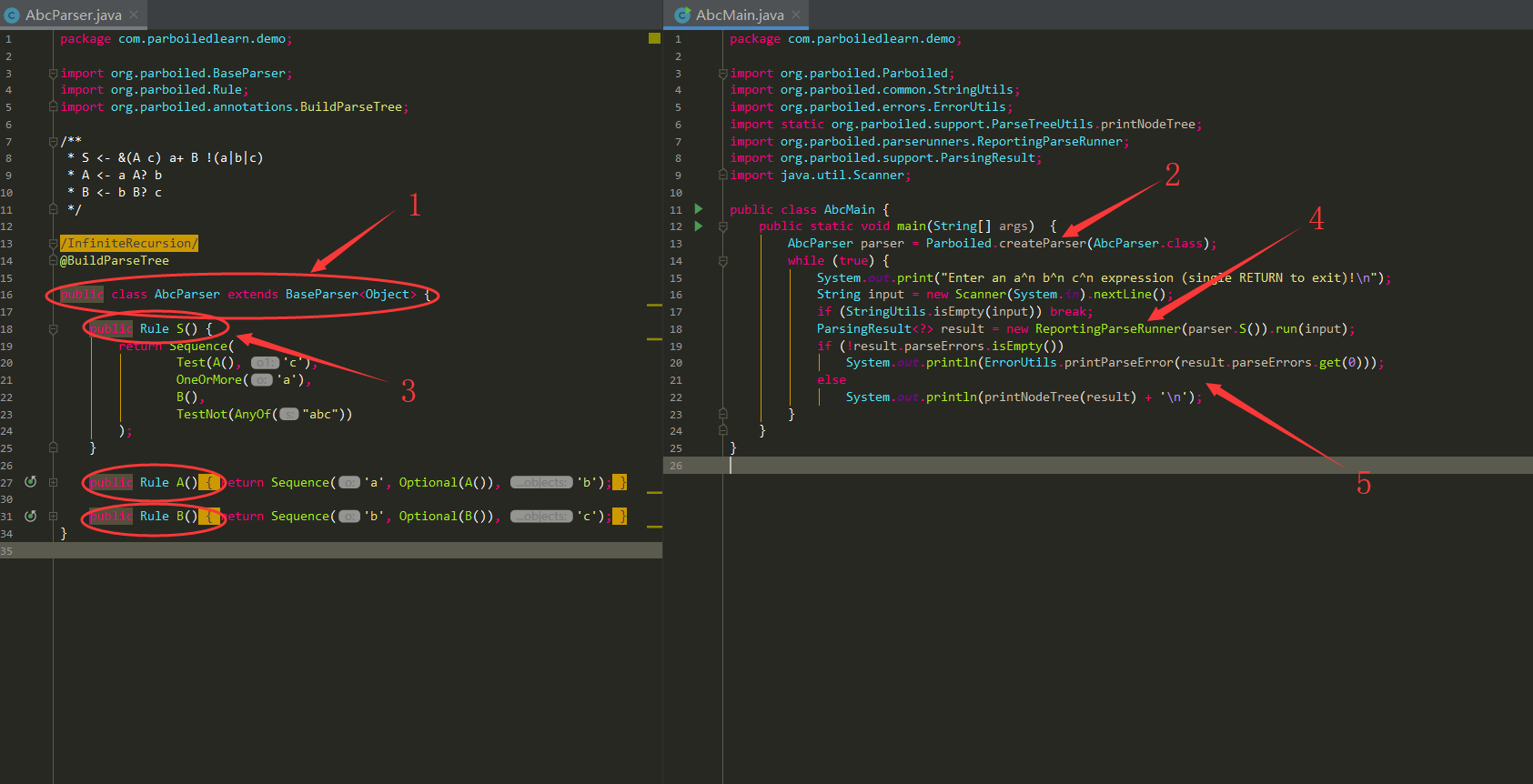This screenshot has height=784, width=1533.
Task: Click import java.util.Scanner line
Action: pyautogui.click(x=821, y=176)
